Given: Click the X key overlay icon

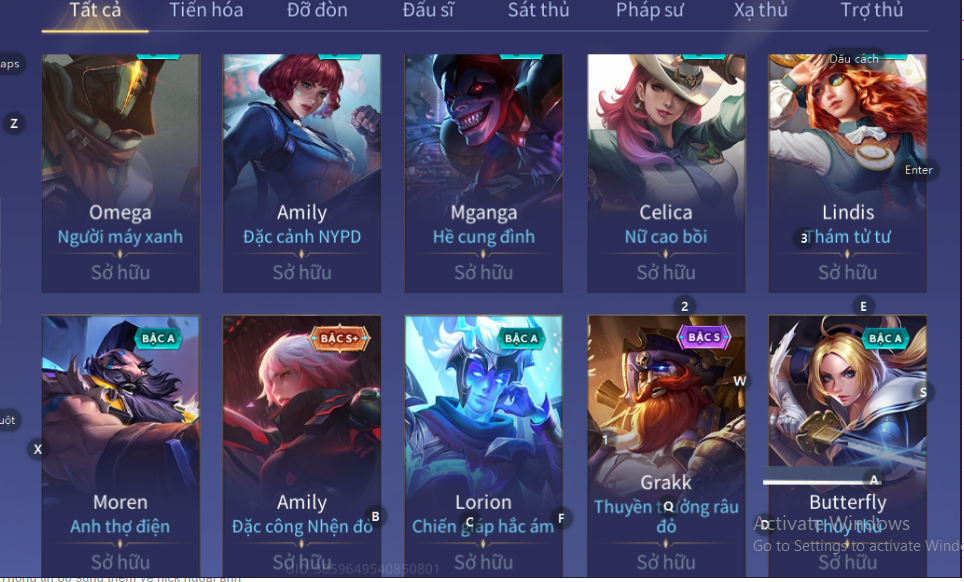Looking at the screenshot, I should (x=38, y=449).
